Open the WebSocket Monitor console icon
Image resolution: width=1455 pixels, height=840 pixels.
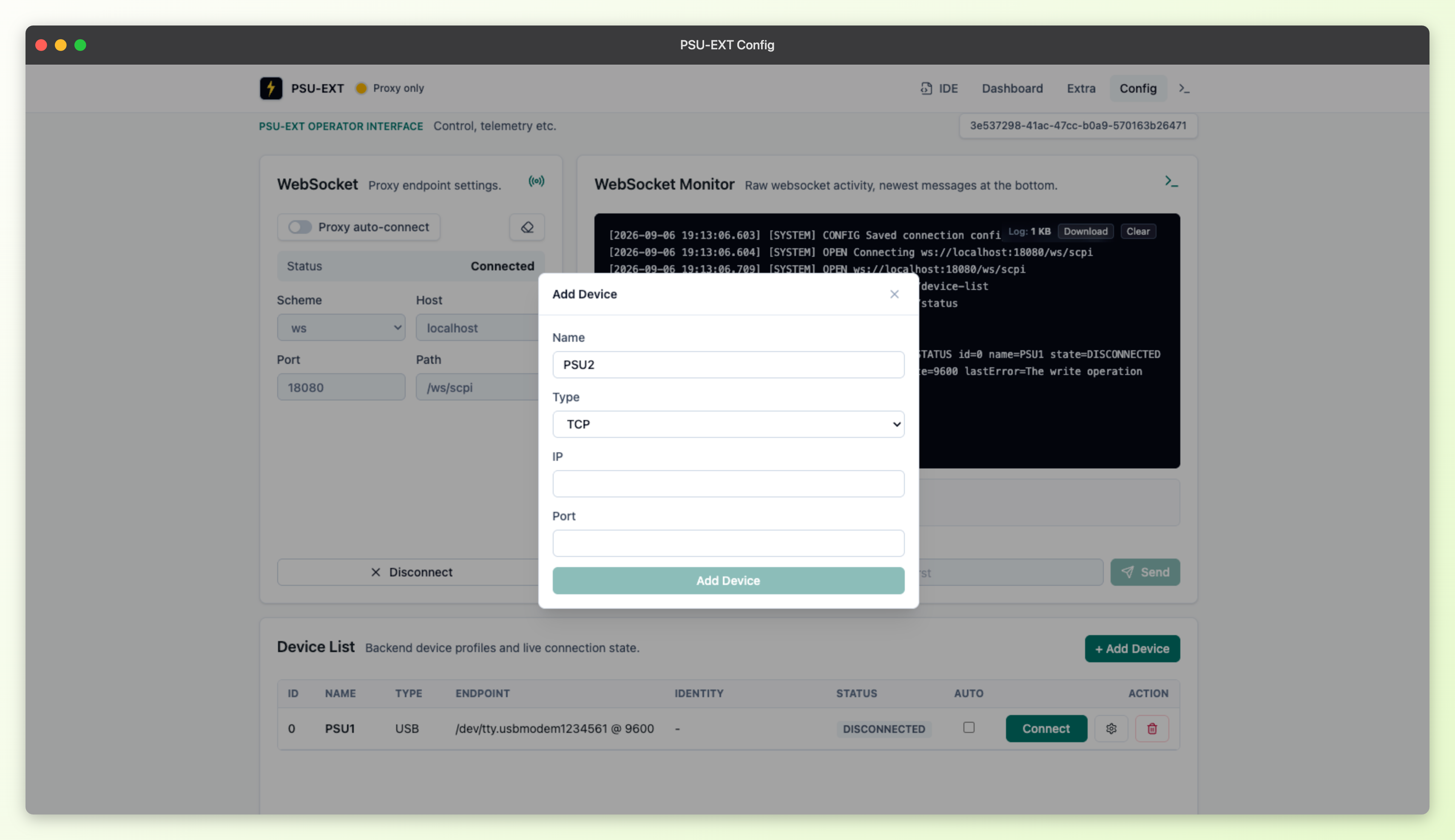[1171, 181]
